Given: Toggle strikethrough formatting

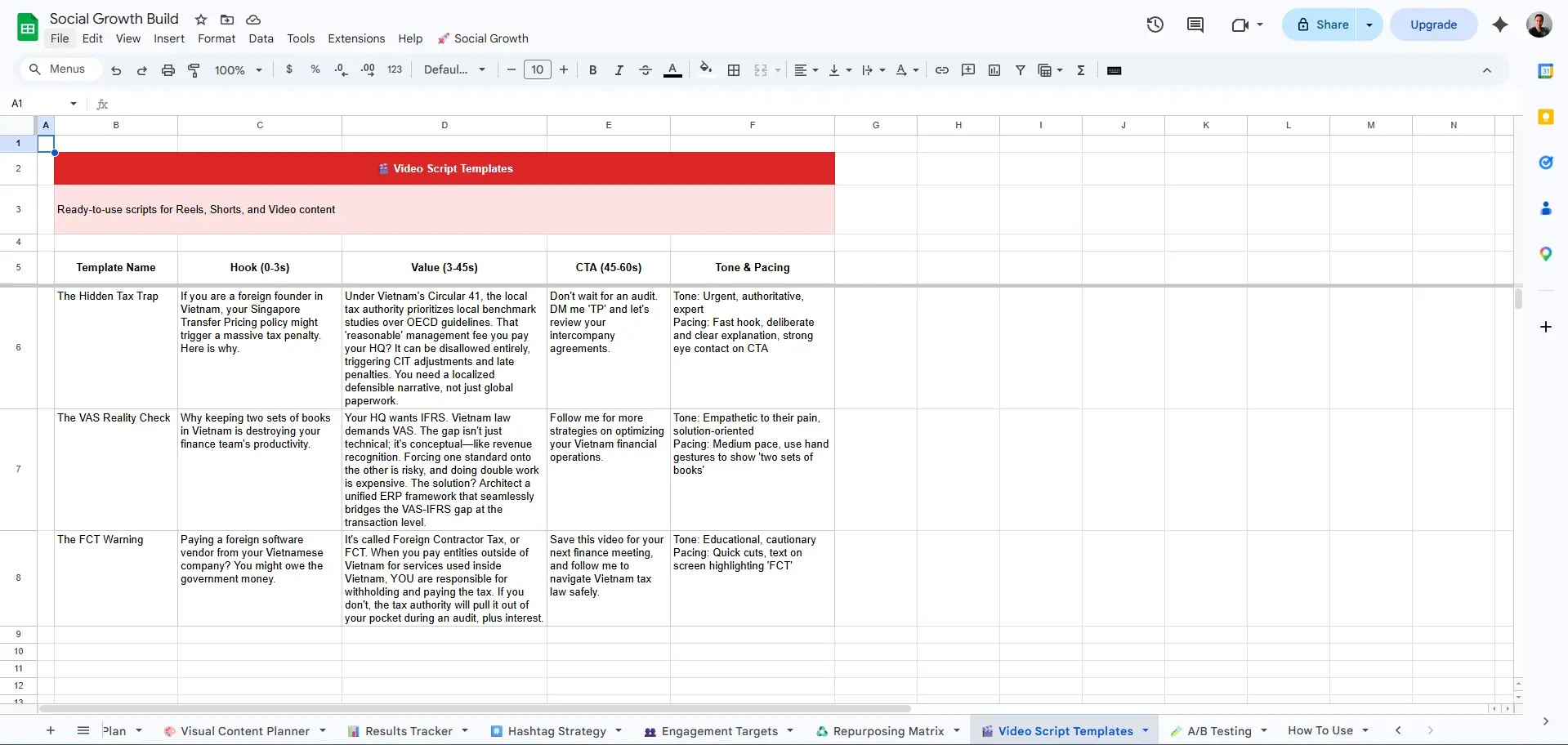Looking at the screenshot, I should (646, 70).
